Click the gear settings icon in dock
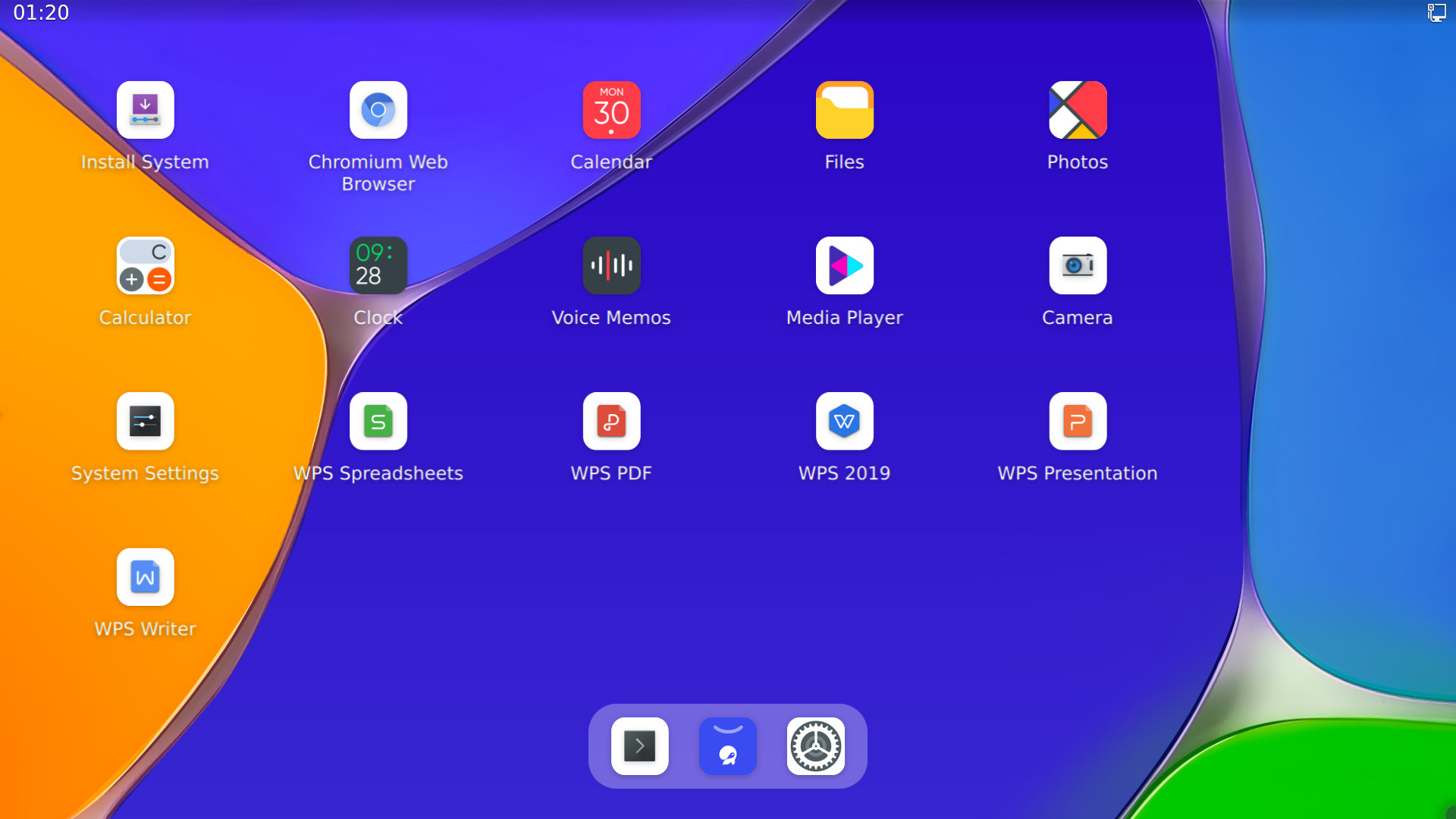The image size is (1456, 819). click(x=815, y=746)
